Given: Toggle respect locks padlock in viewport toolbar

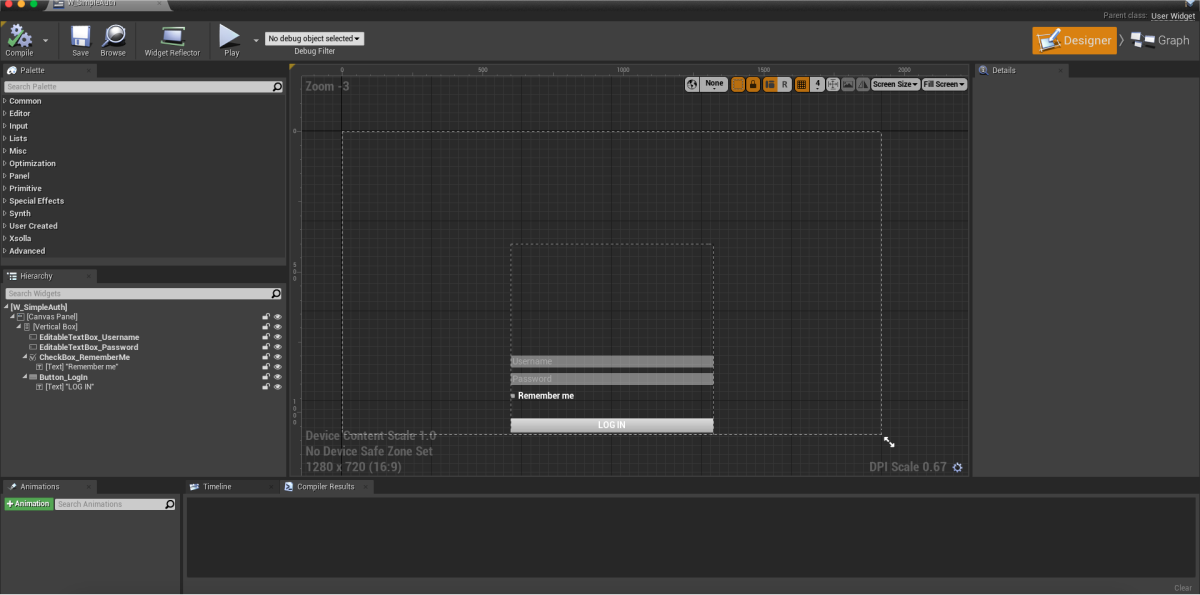Looking at the screenshot, I should pos(753,85).
